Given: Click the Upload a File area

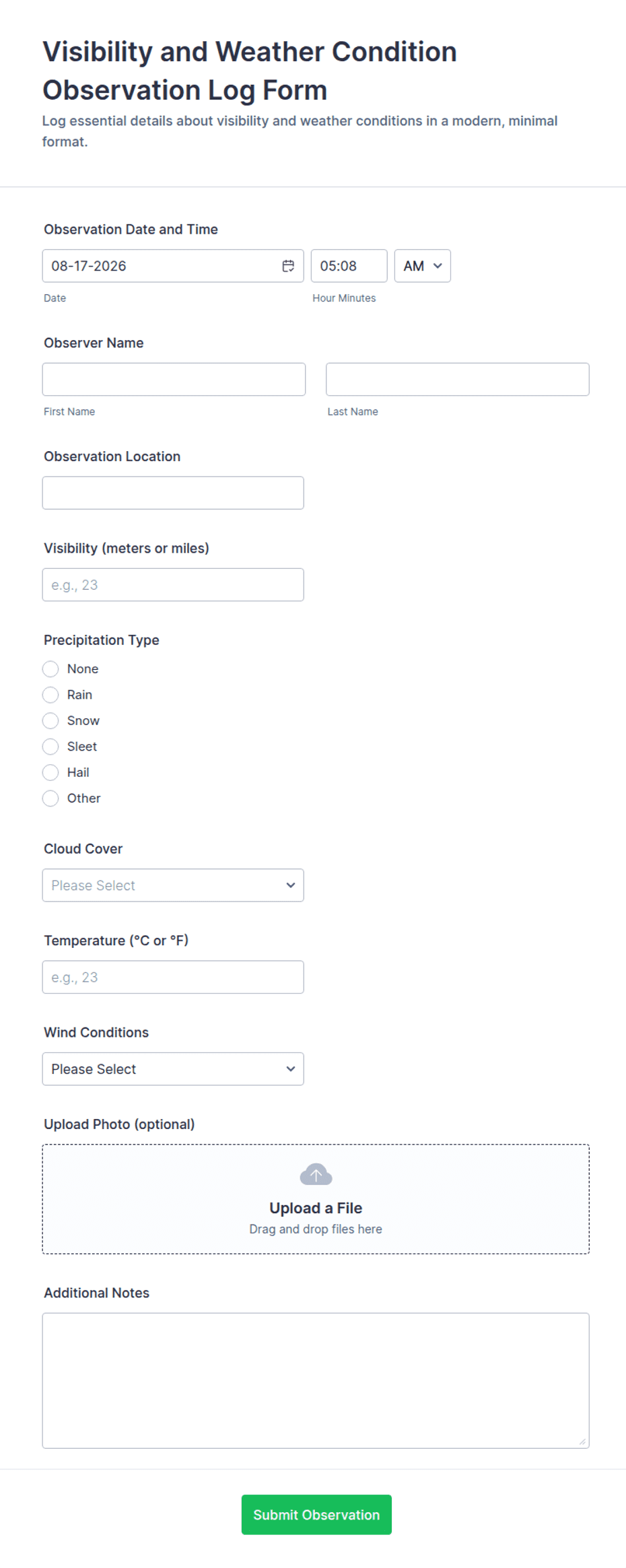Looking at the screenshot, I should coord(316,1199).
